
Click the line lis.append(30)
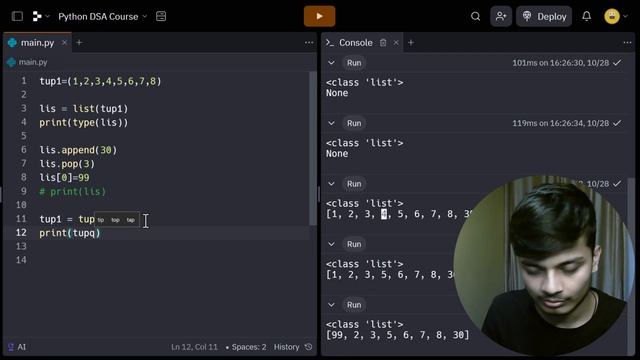point(78,150)
